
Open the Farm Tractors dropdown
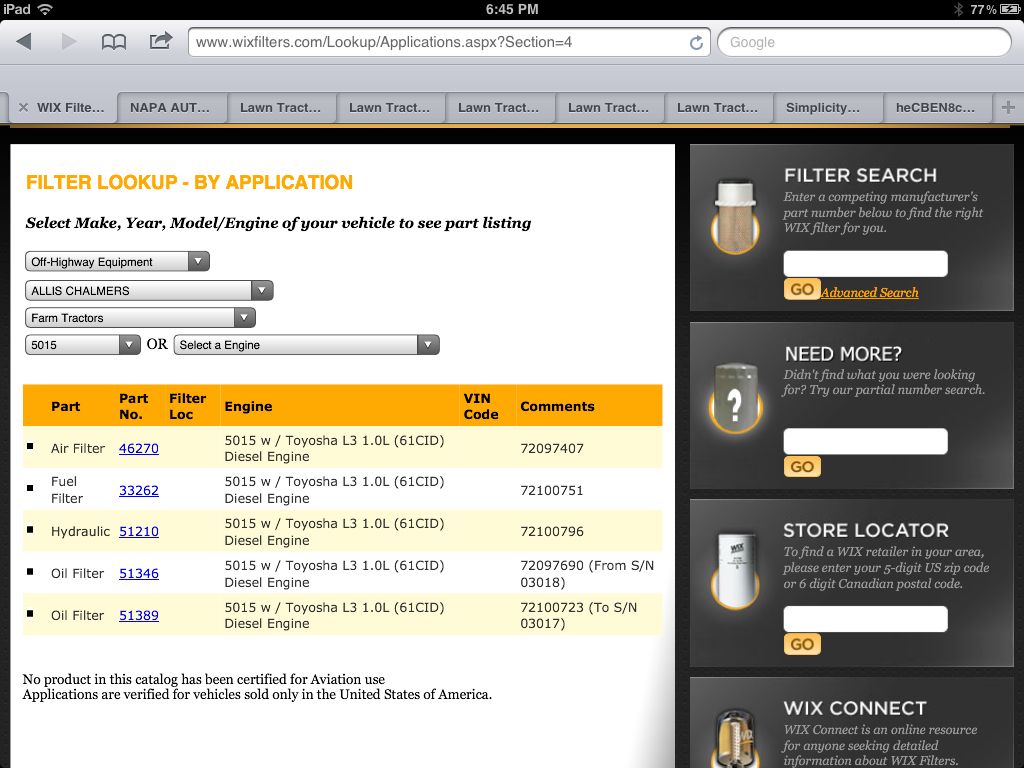tap(140, 318)
